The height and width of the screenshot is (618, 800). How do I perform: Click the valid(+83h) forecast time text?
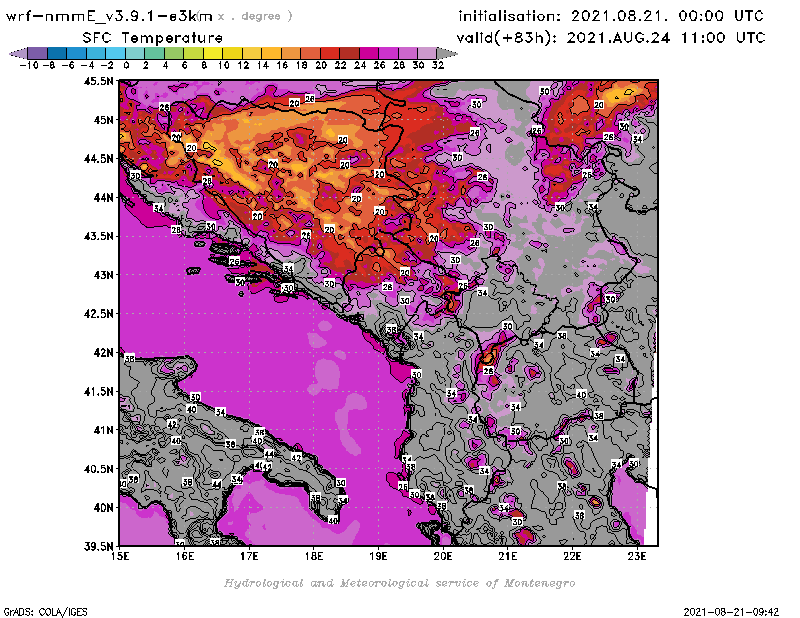611,37
